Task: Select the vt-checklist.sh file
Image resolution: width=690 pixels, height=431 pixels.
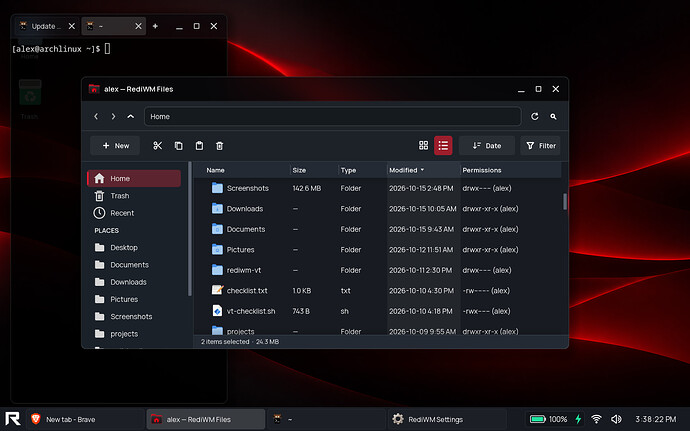Action: pos(378,311)
